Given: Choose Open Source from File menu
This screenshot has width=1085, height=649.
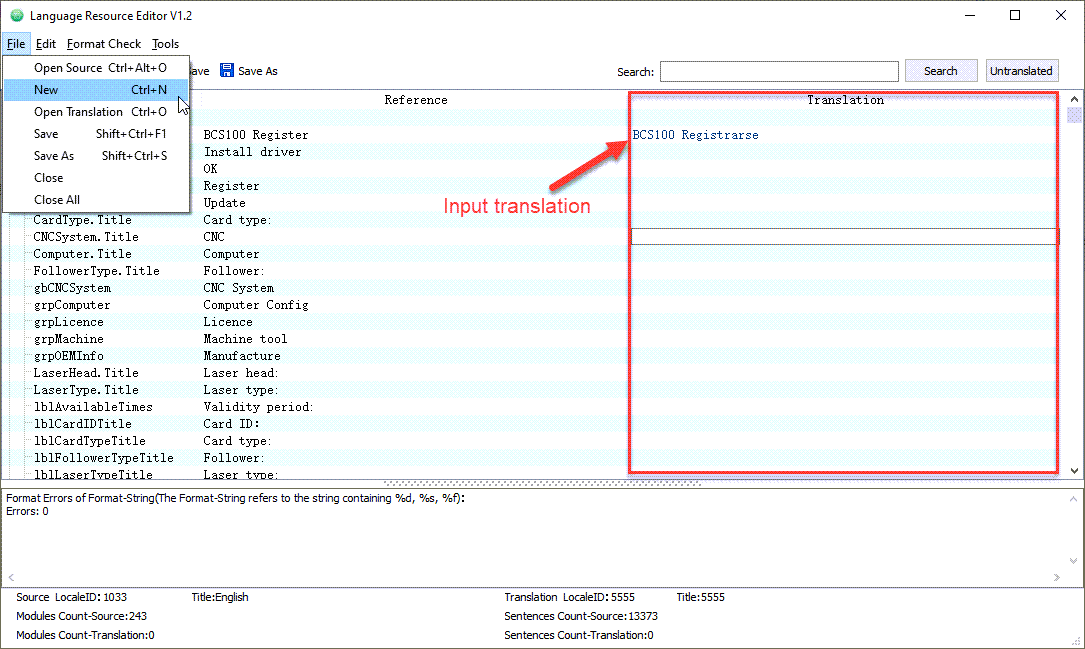Looking at the screenshot, I should pyautogui.click(x=96, y=68).
